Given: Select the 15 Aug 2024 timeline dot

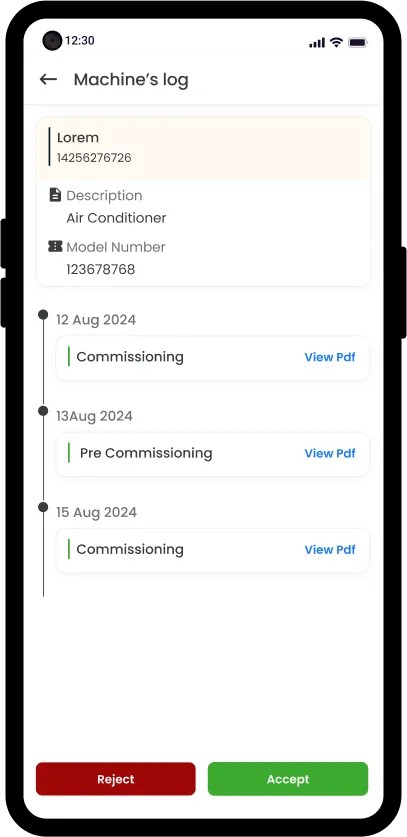Looking at the screenshot, I should click(43, 507).
